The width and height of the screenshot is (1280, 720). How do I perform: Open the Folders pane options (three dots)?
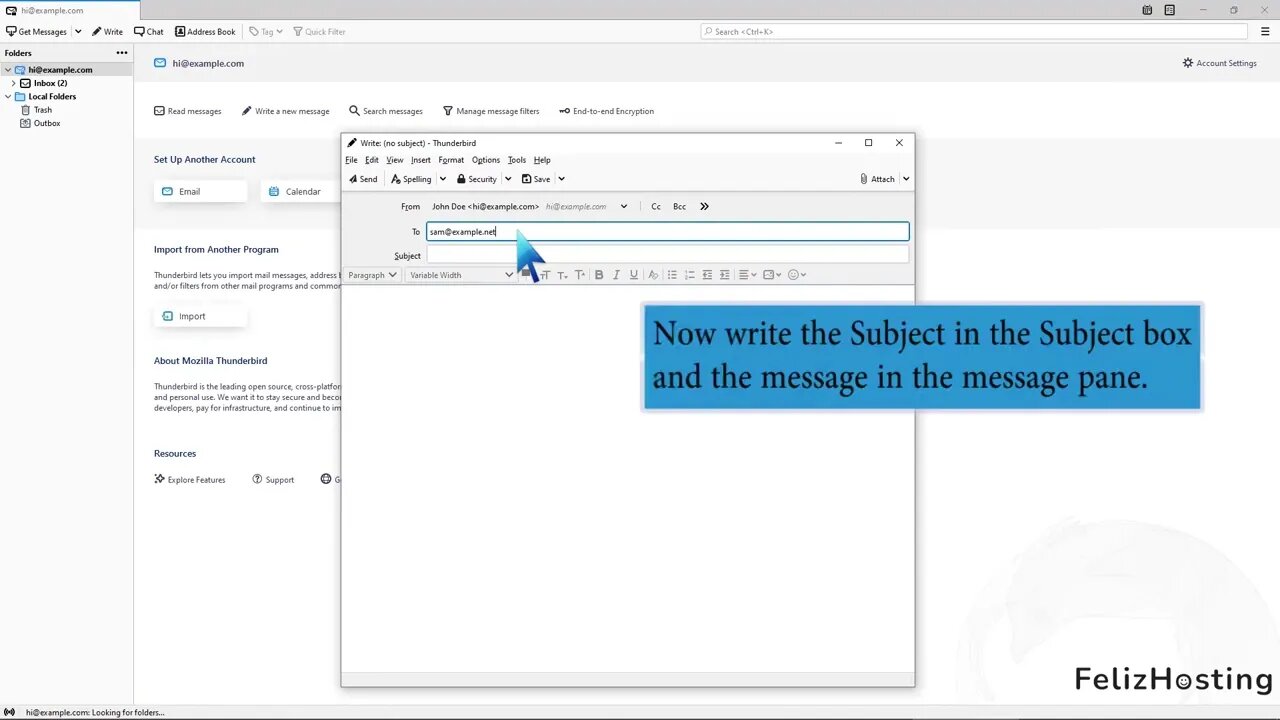pyautogui.click(x=122, y=53)
